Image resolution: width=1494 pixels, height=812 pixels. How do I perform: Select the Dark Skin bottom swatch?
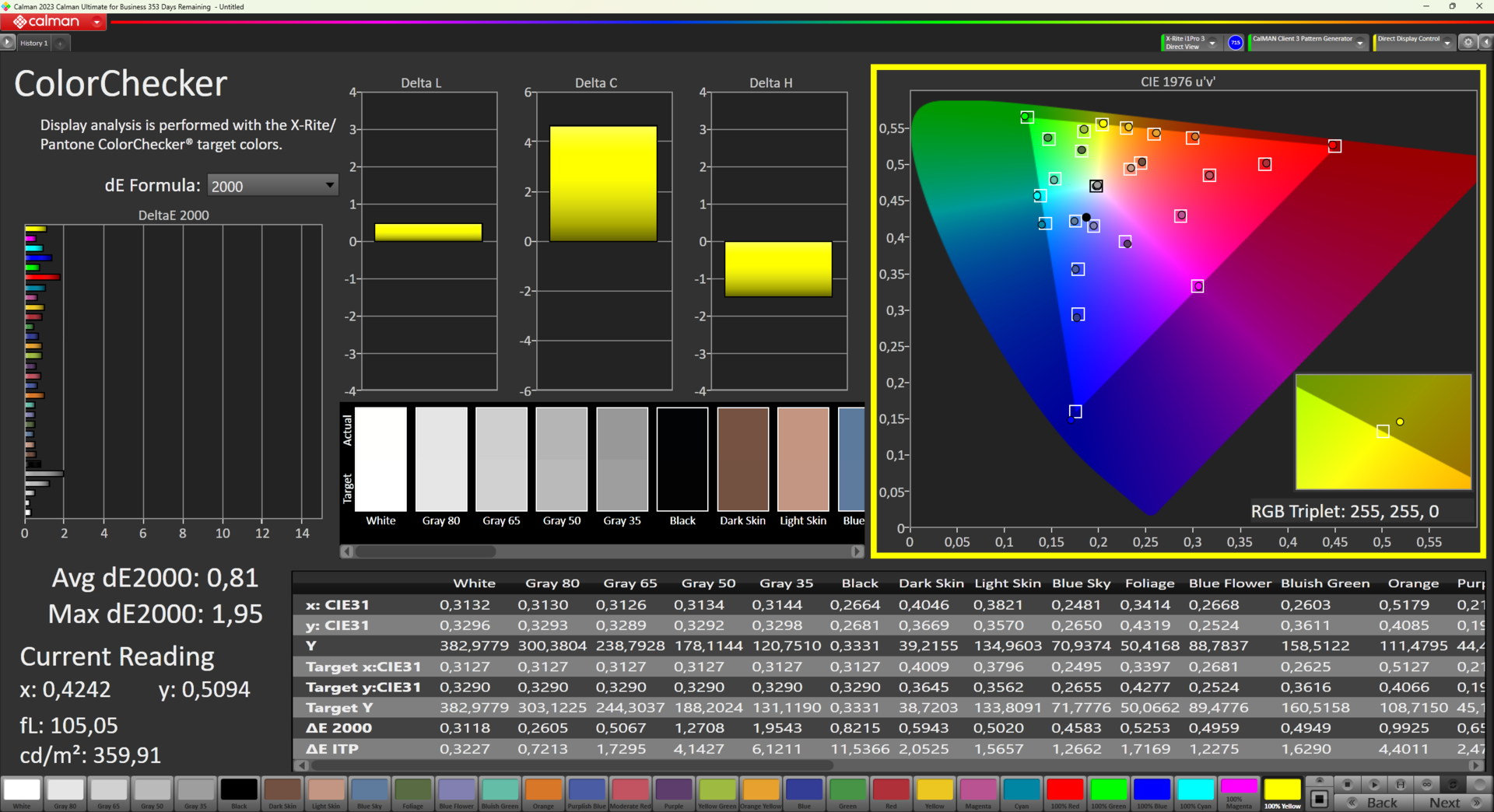[x=282, y=793]
